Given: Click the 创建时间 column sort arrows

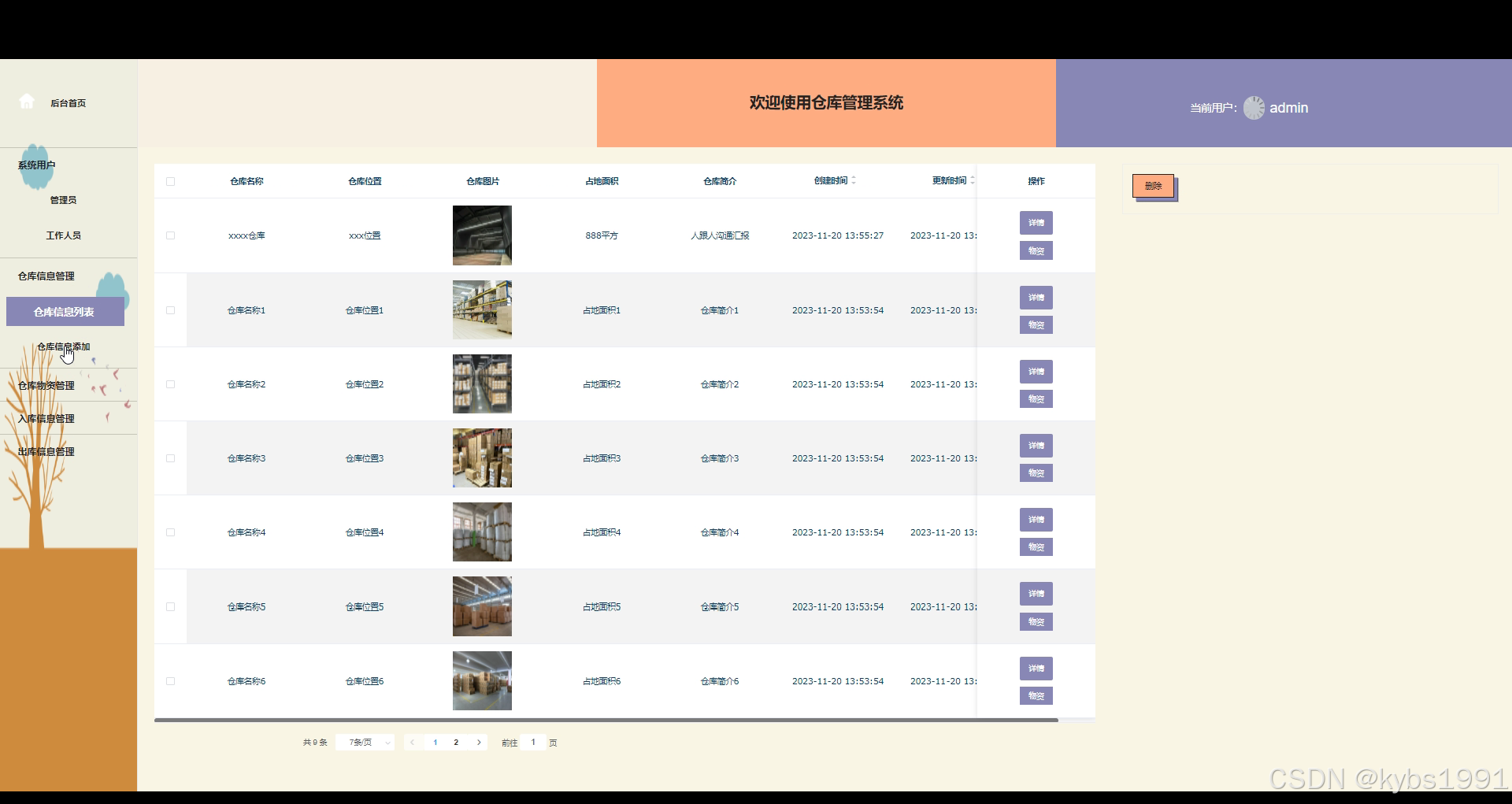Looking at the screenshot, I should pos(854,180).
